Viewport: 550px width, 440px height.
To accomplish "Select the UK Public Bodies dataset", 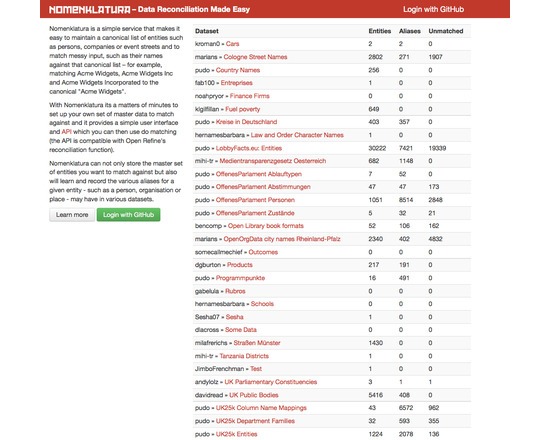I will click(254, 395).
